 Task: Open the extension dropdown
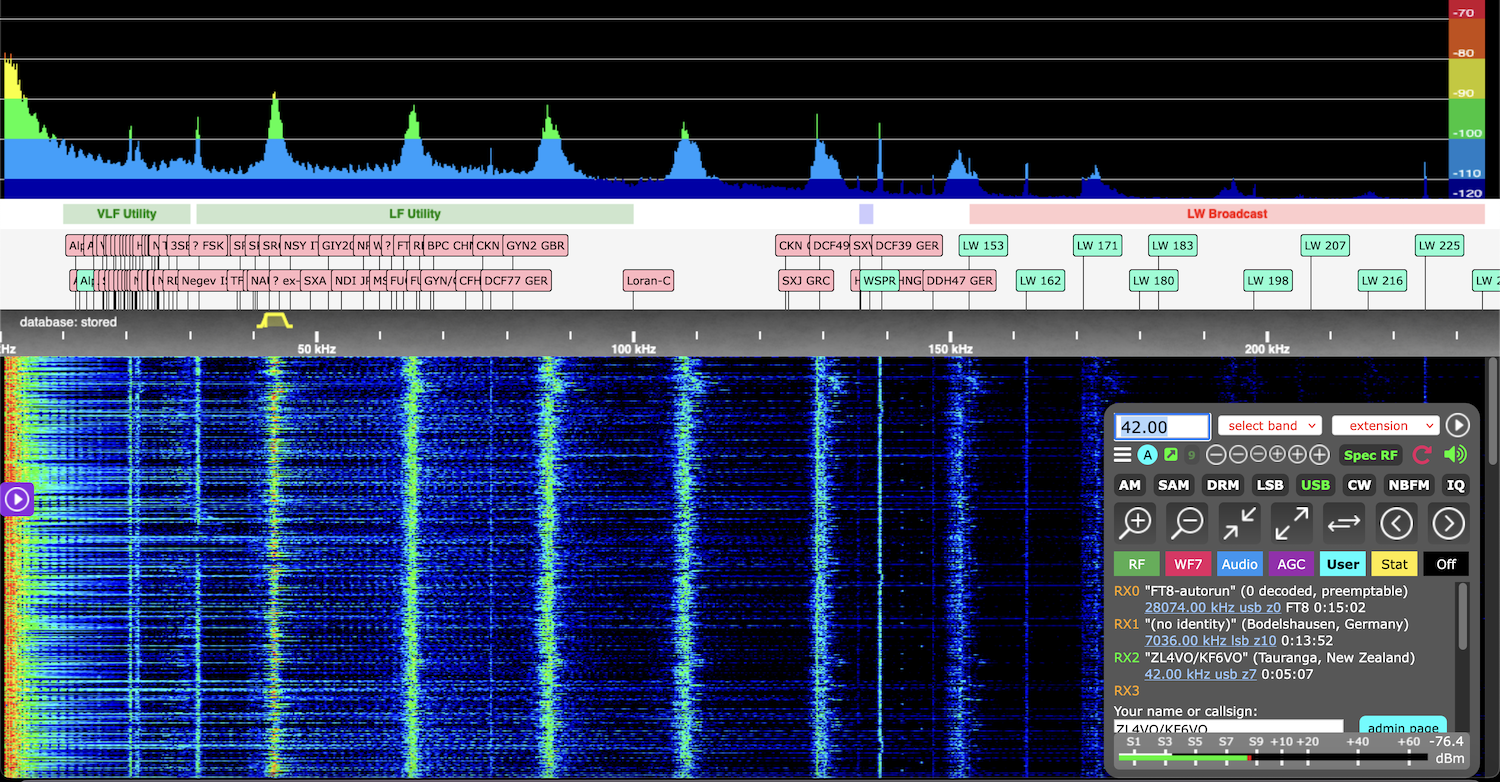[1385, 426]
